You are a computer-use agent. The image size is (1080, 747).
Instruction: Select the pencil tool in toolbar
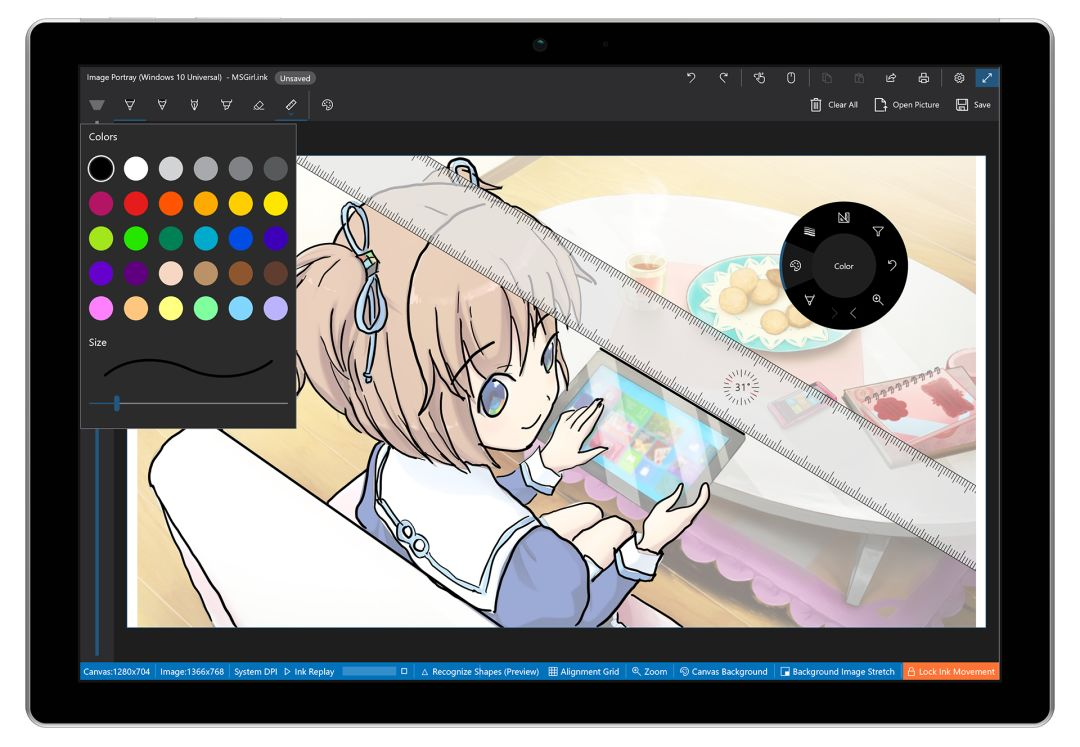(194, 105)
